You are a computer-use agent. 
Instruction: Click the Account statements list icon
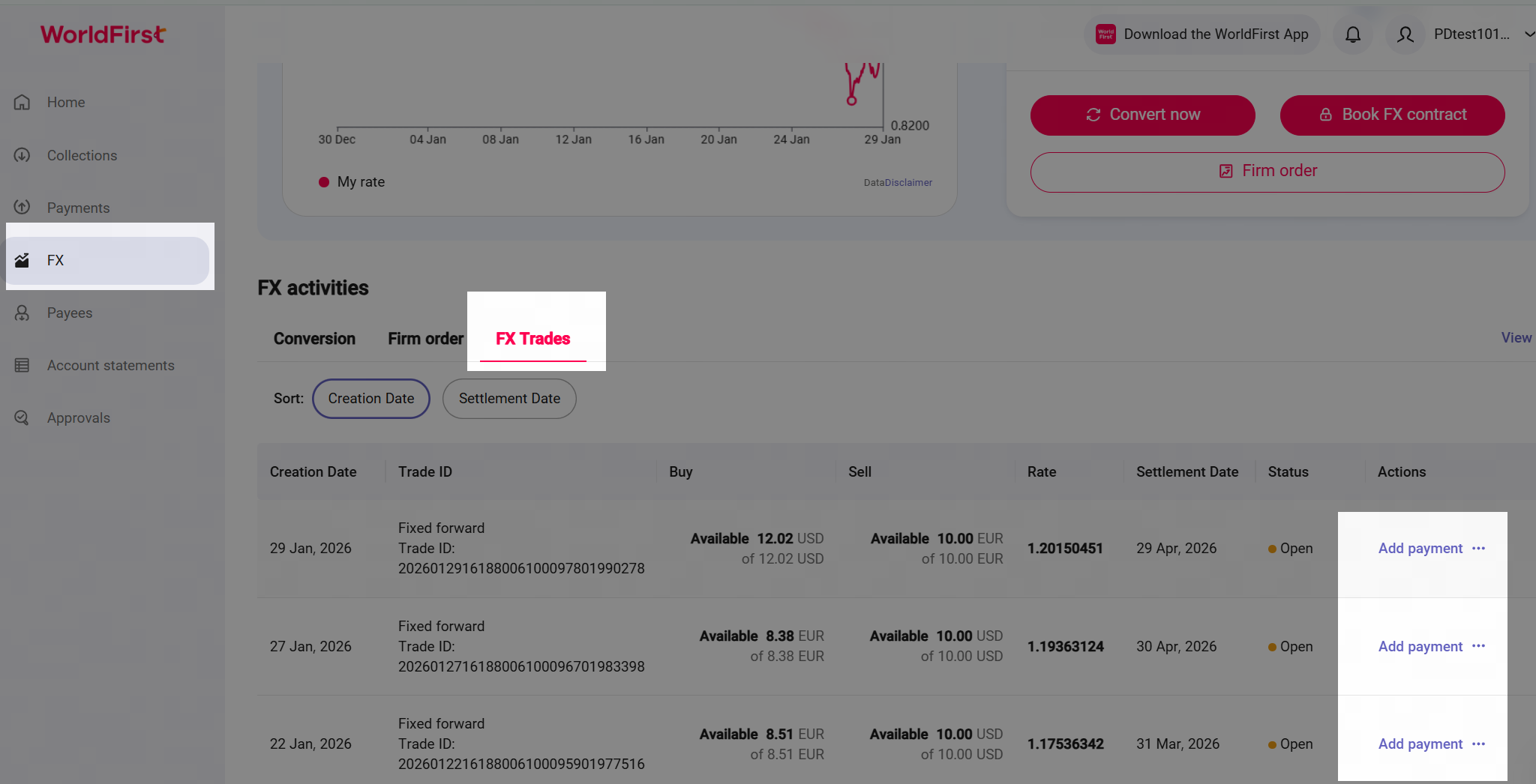22,365
